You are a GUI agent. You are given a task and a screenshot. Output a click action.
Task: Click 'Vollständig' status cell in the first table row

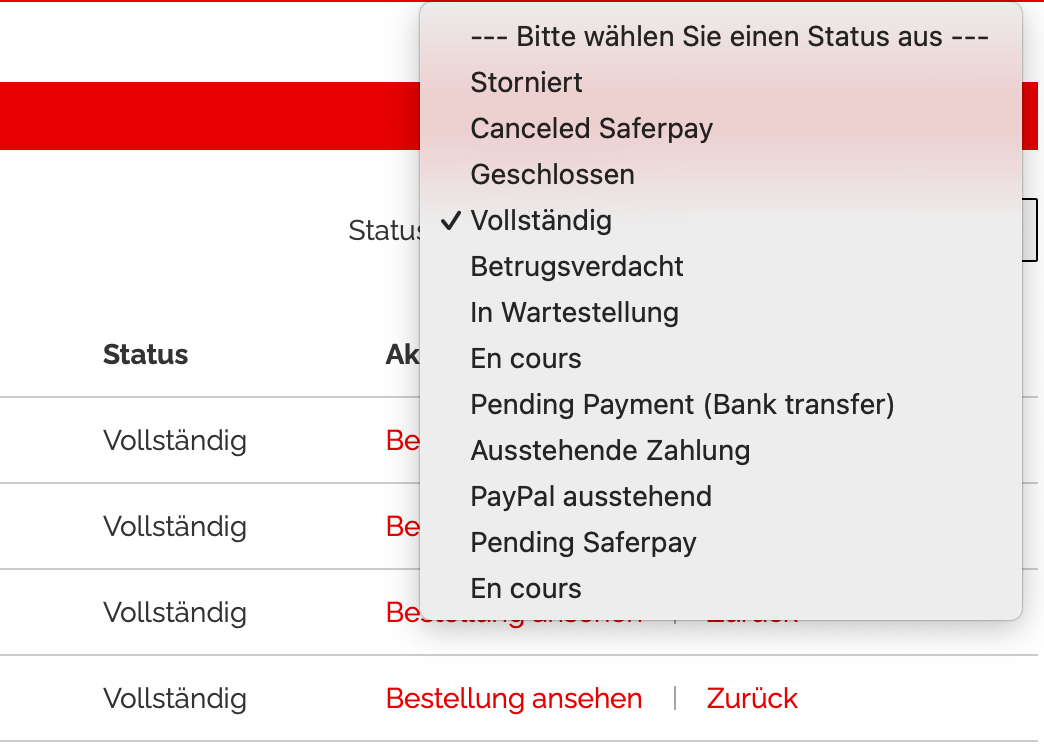(175, 440)
